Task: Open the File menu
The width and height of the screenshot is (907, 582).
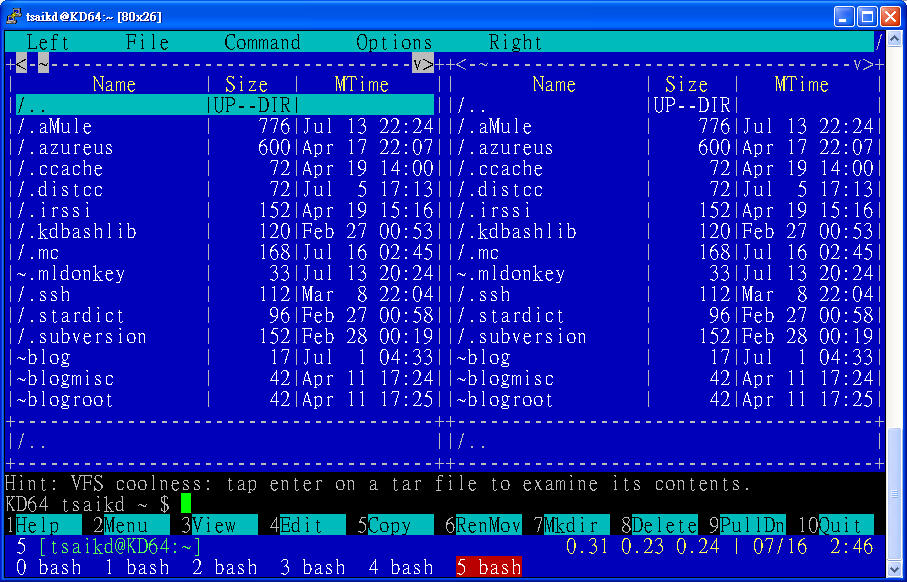Action: click(x=147, y=42)
